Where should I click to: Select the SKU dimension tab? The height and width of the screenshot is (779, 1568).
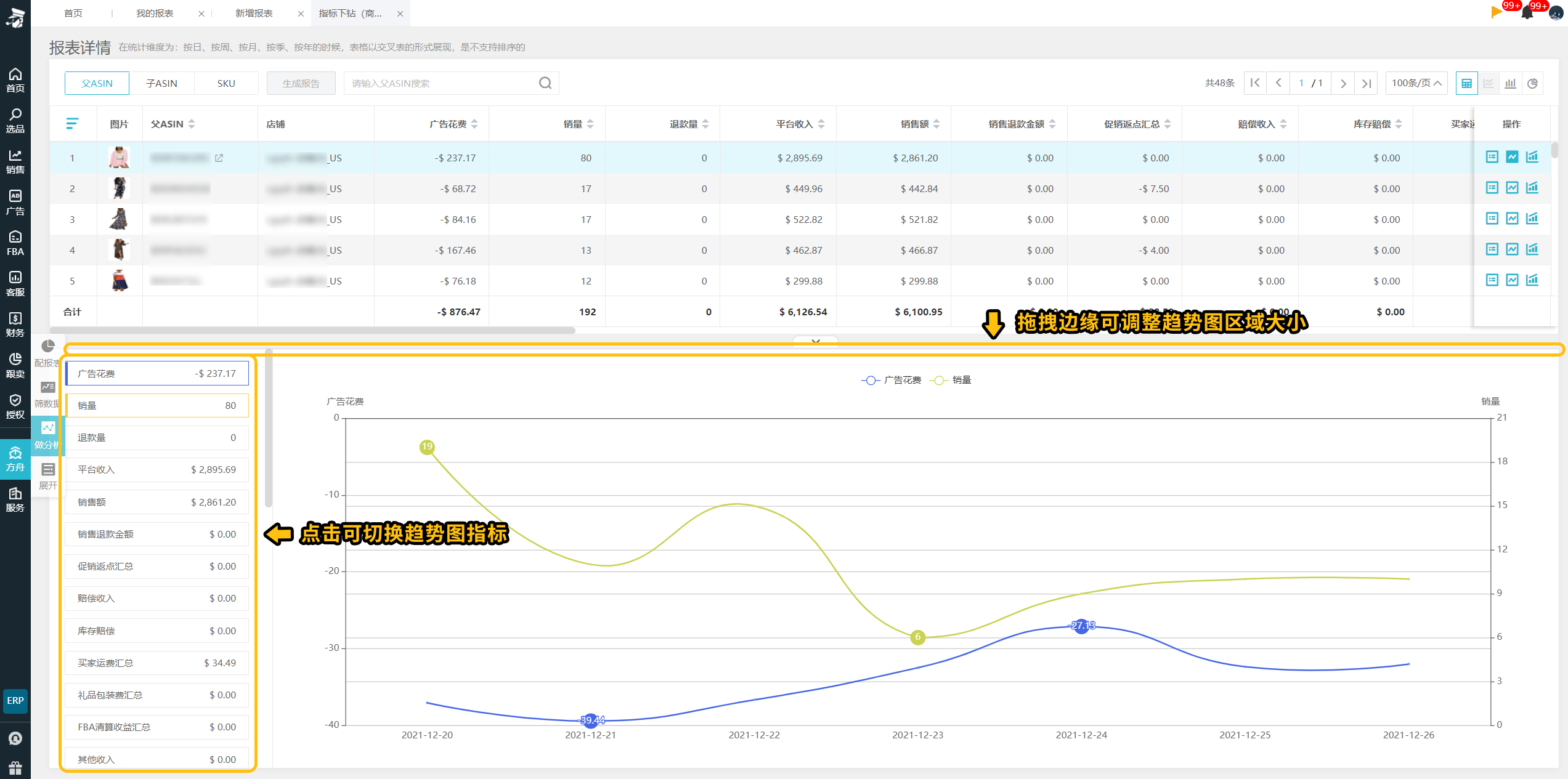[226, 83]
